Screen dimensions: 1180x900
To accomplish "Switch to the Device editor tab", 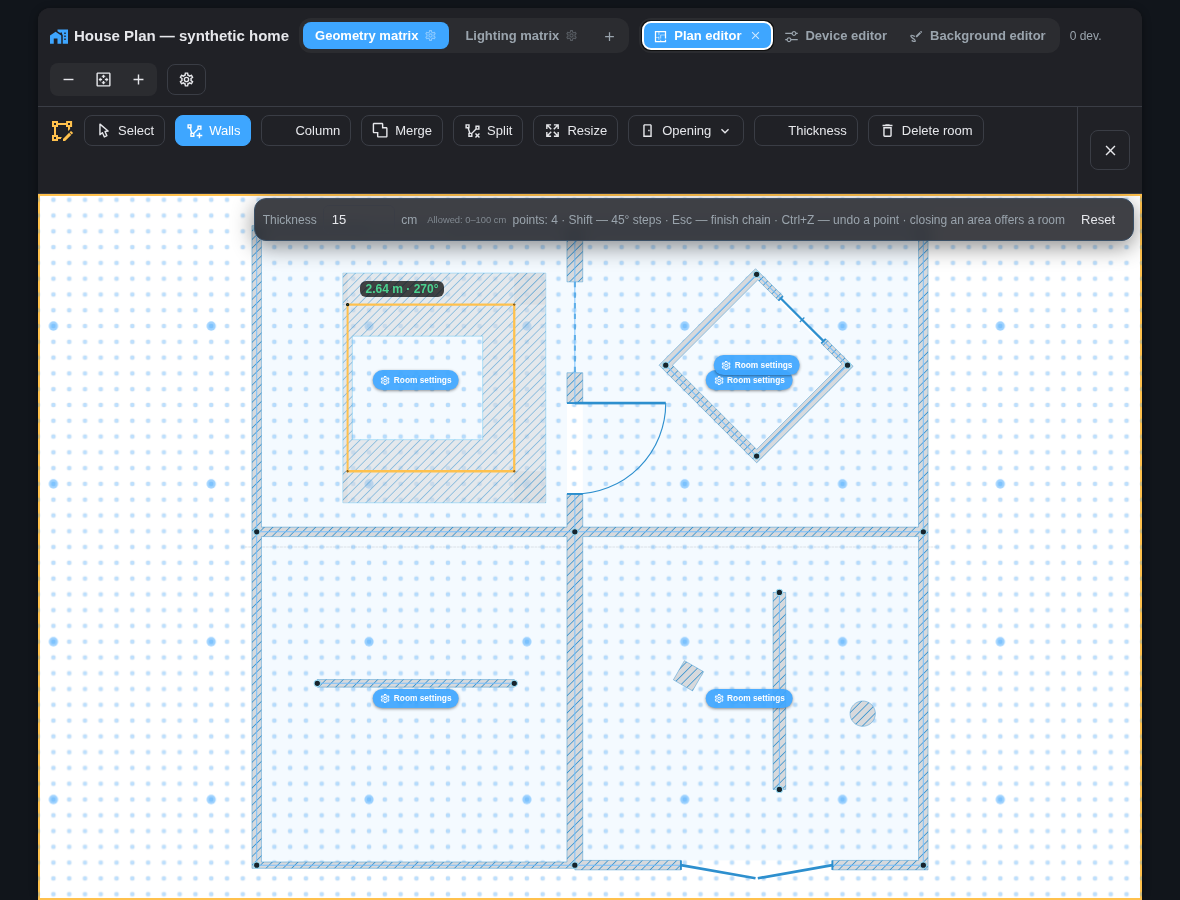I will coord(835,35).
